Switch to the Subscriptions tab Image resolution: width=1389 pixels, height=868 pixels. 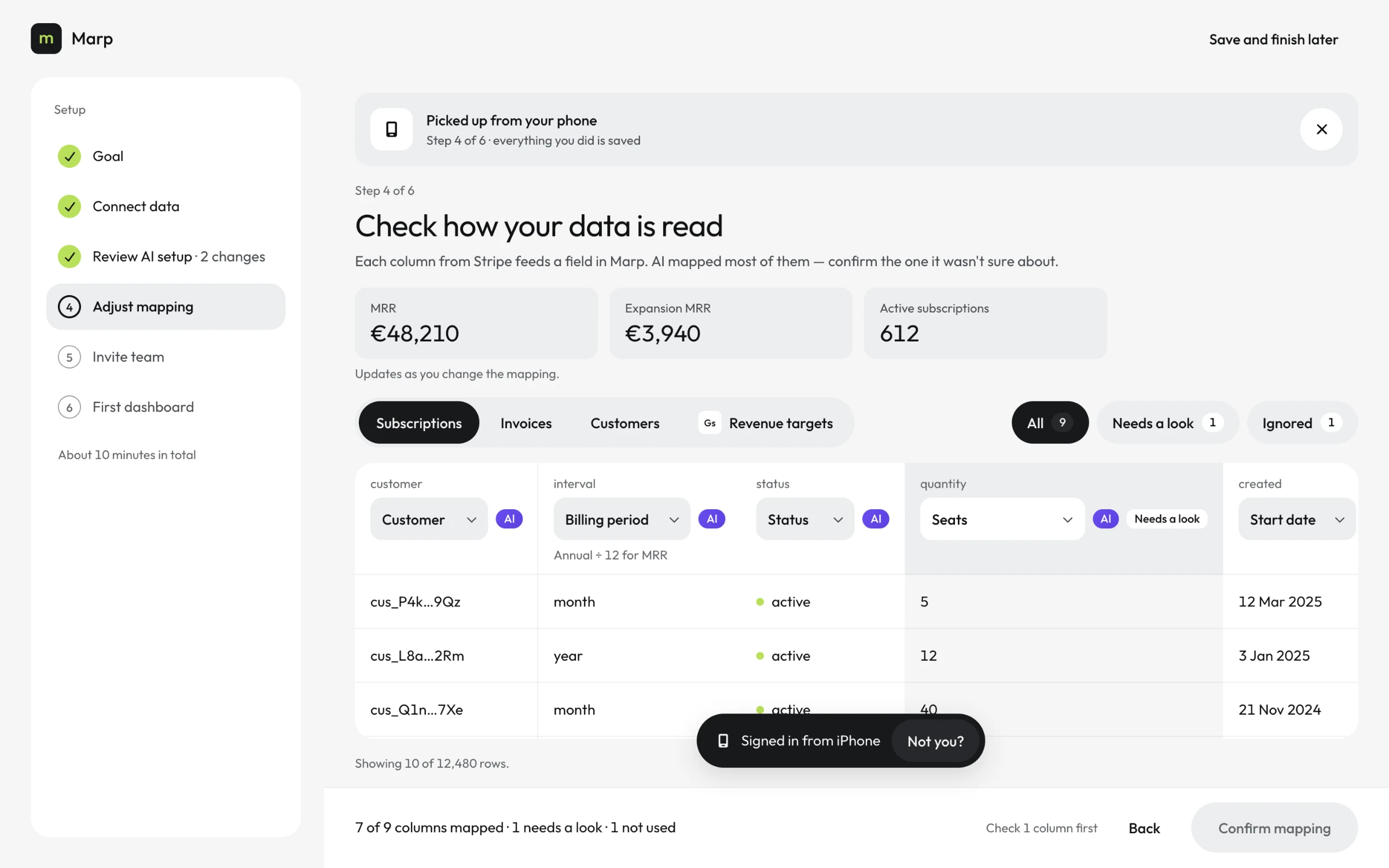419,423
